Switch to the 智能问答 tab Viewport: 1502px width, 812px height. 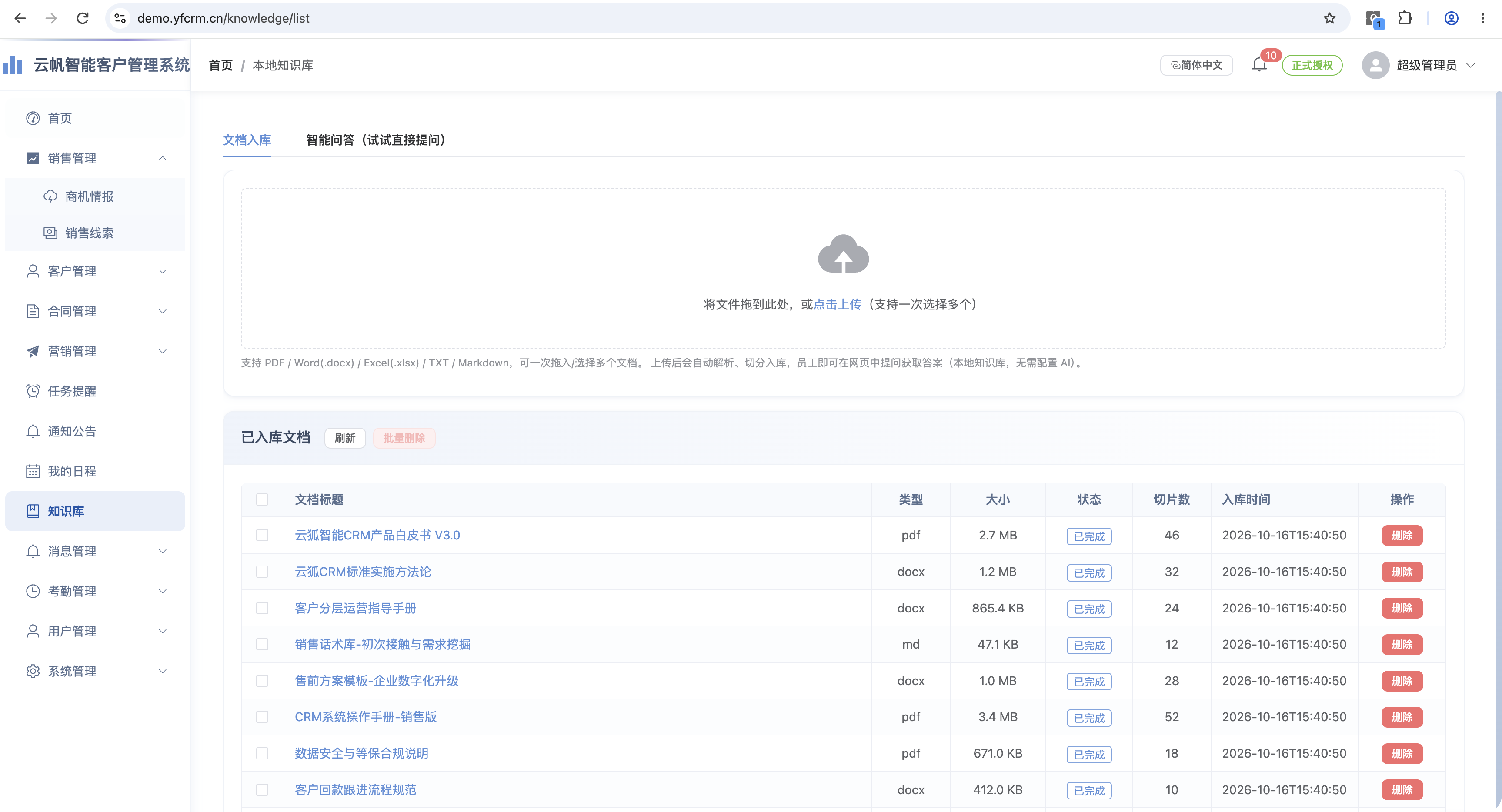coord(376,140)
